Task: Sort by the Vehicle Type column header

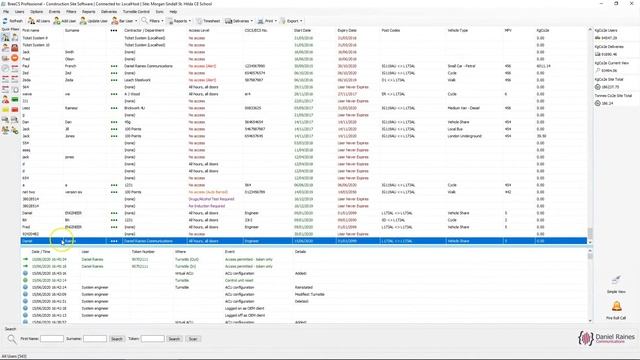Action: tap(458, 31)
